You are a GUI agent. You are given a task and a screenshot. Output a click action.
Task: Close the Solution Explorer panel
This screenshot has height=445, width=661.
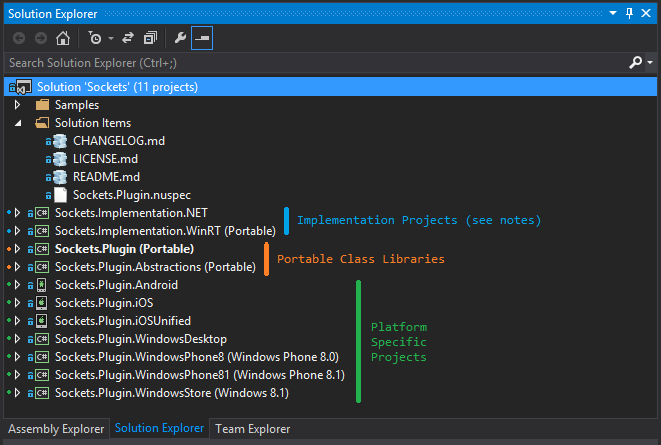coord(646,13)
